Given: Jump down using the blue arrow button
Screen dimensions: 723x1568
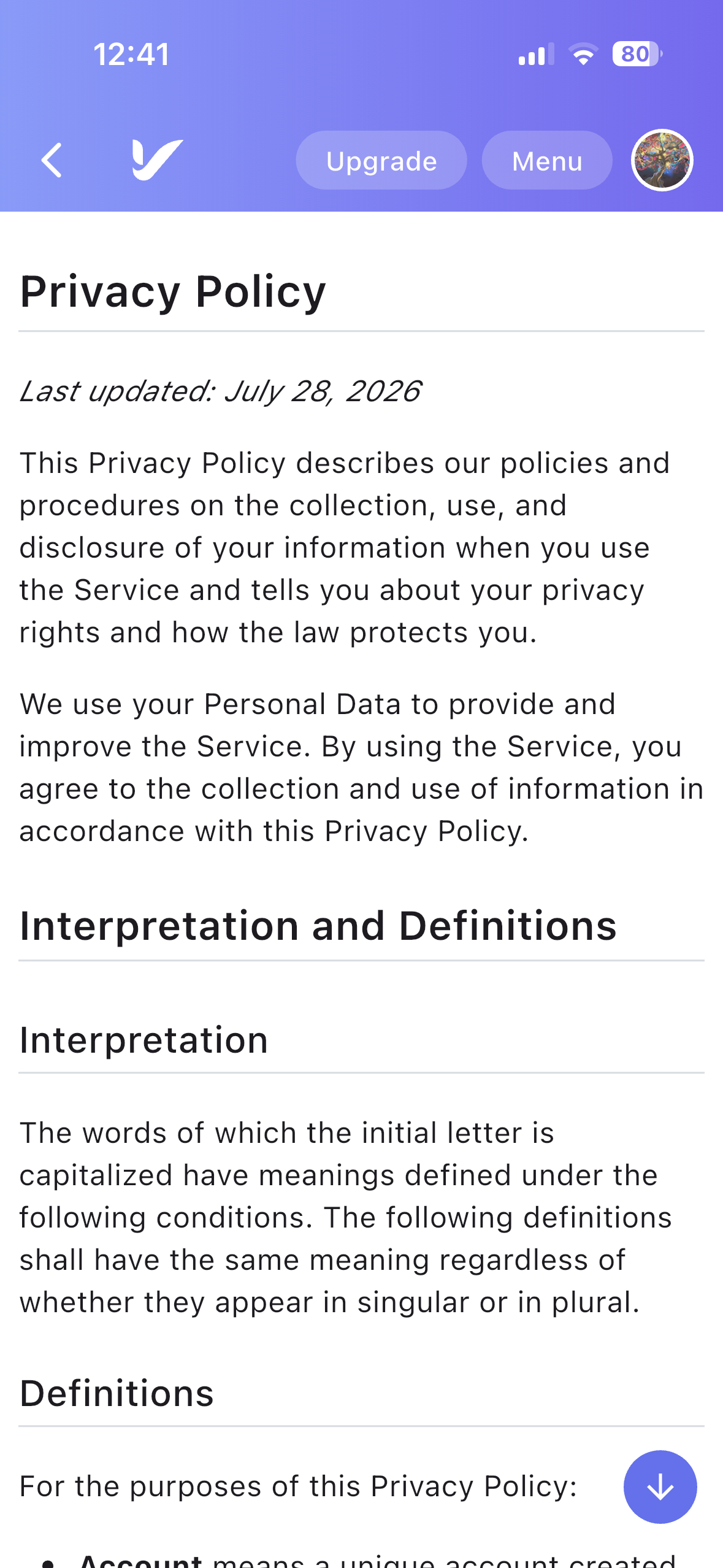Looking at the screenshot, I should pos(660,1486).
